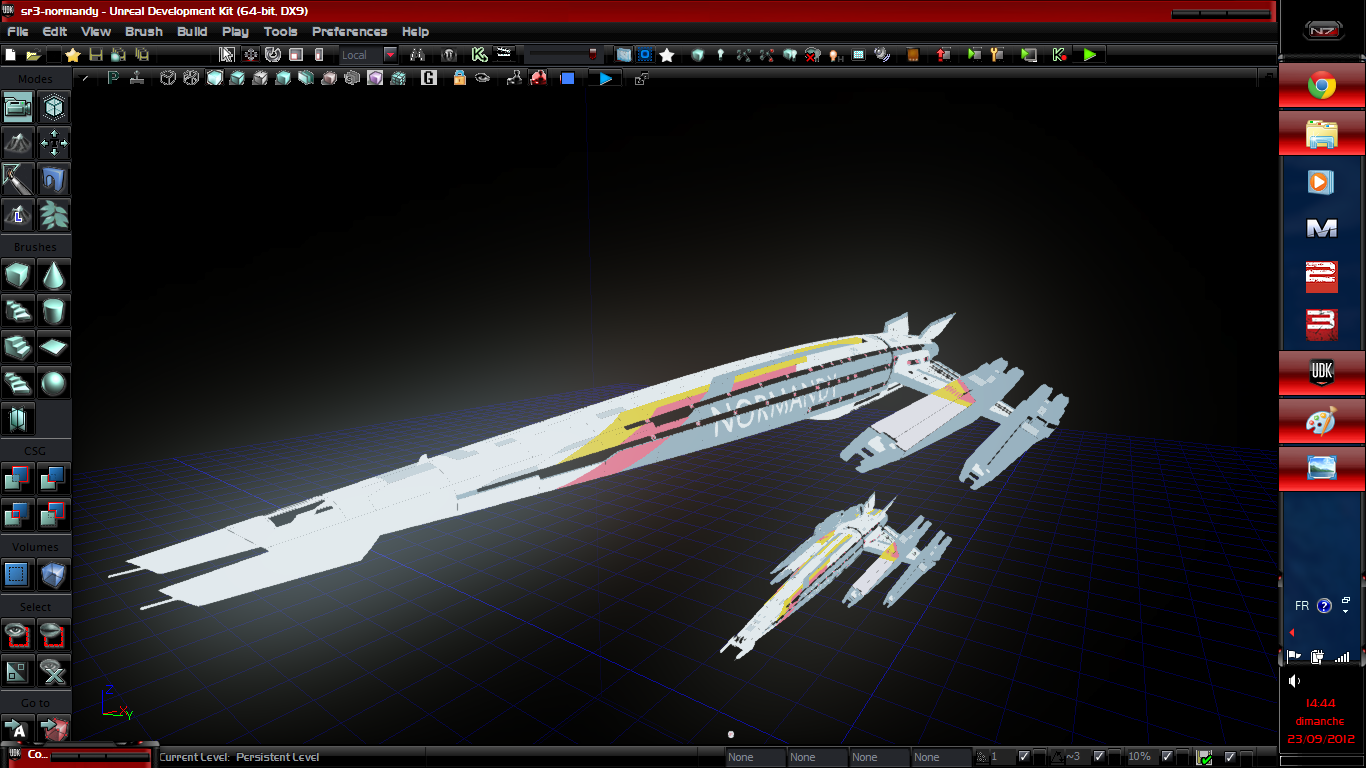
Task: Activate the rotation widget mode icon
Action: pos(272,55)
